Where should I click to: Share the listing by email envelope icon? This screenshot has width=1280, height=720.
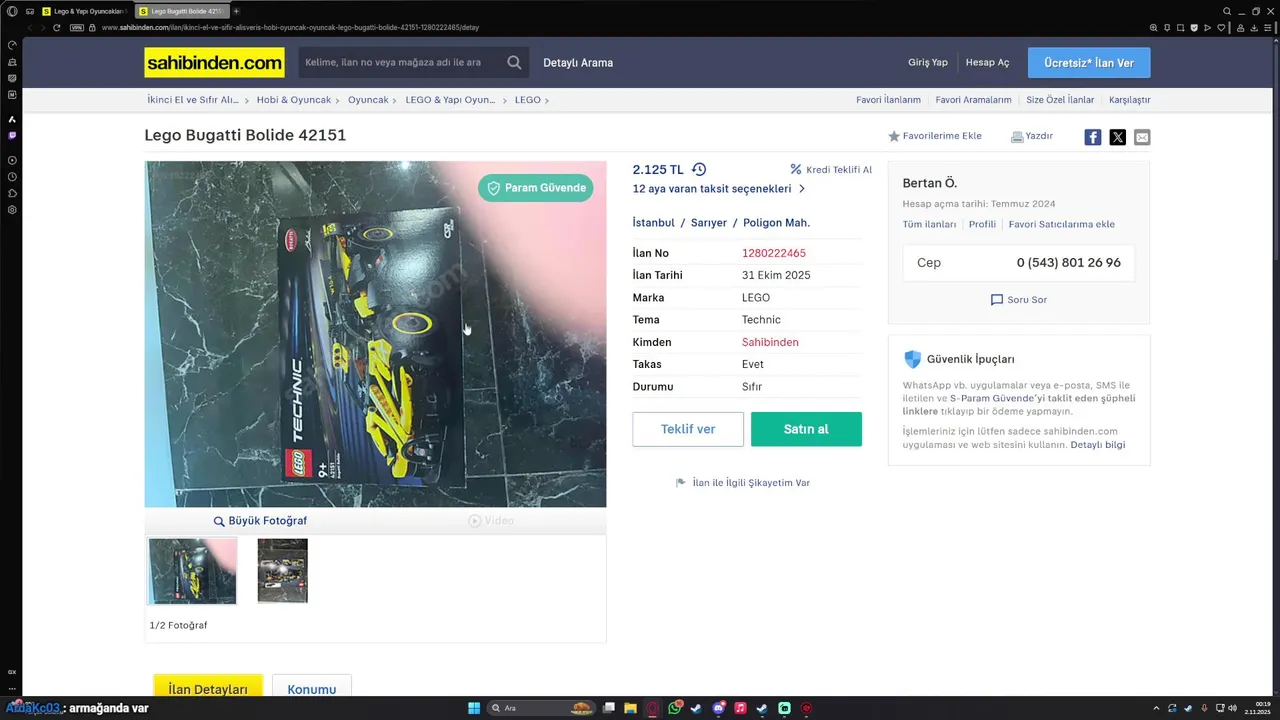point(1142,137)
